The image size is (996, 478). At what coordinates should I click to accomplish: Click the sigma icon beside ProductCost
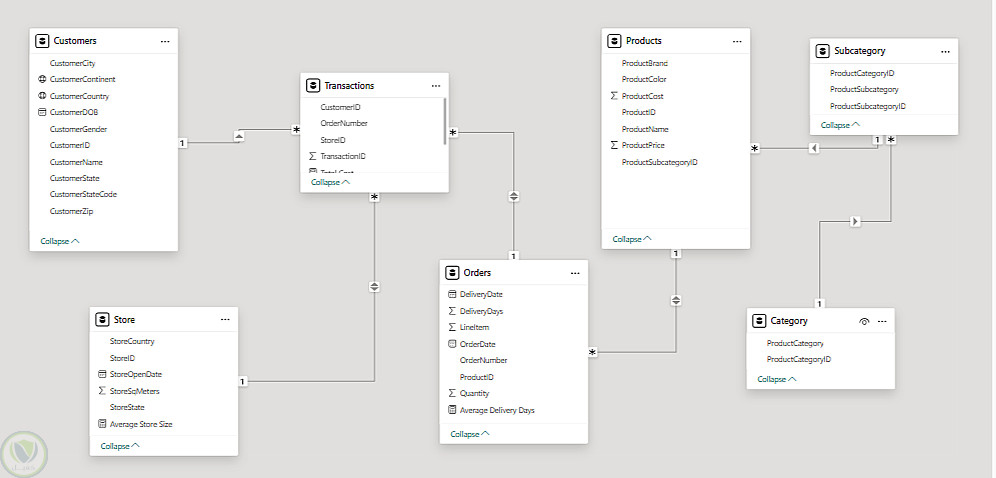click(x=614, y=96)
